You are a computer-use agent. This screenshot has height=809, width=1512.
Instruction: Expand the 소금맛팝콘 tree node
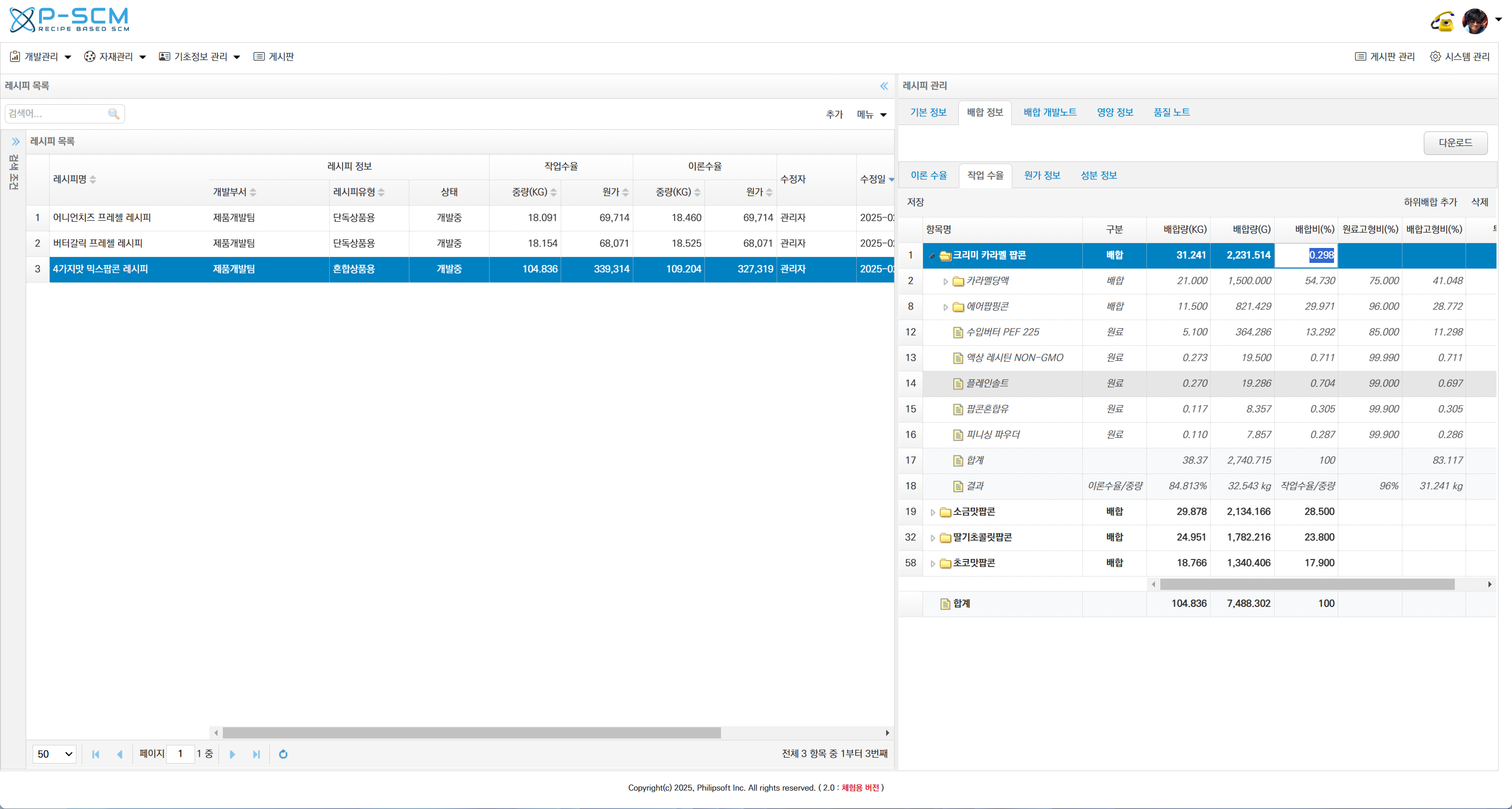pyautogui.click(x=932, y=513)
